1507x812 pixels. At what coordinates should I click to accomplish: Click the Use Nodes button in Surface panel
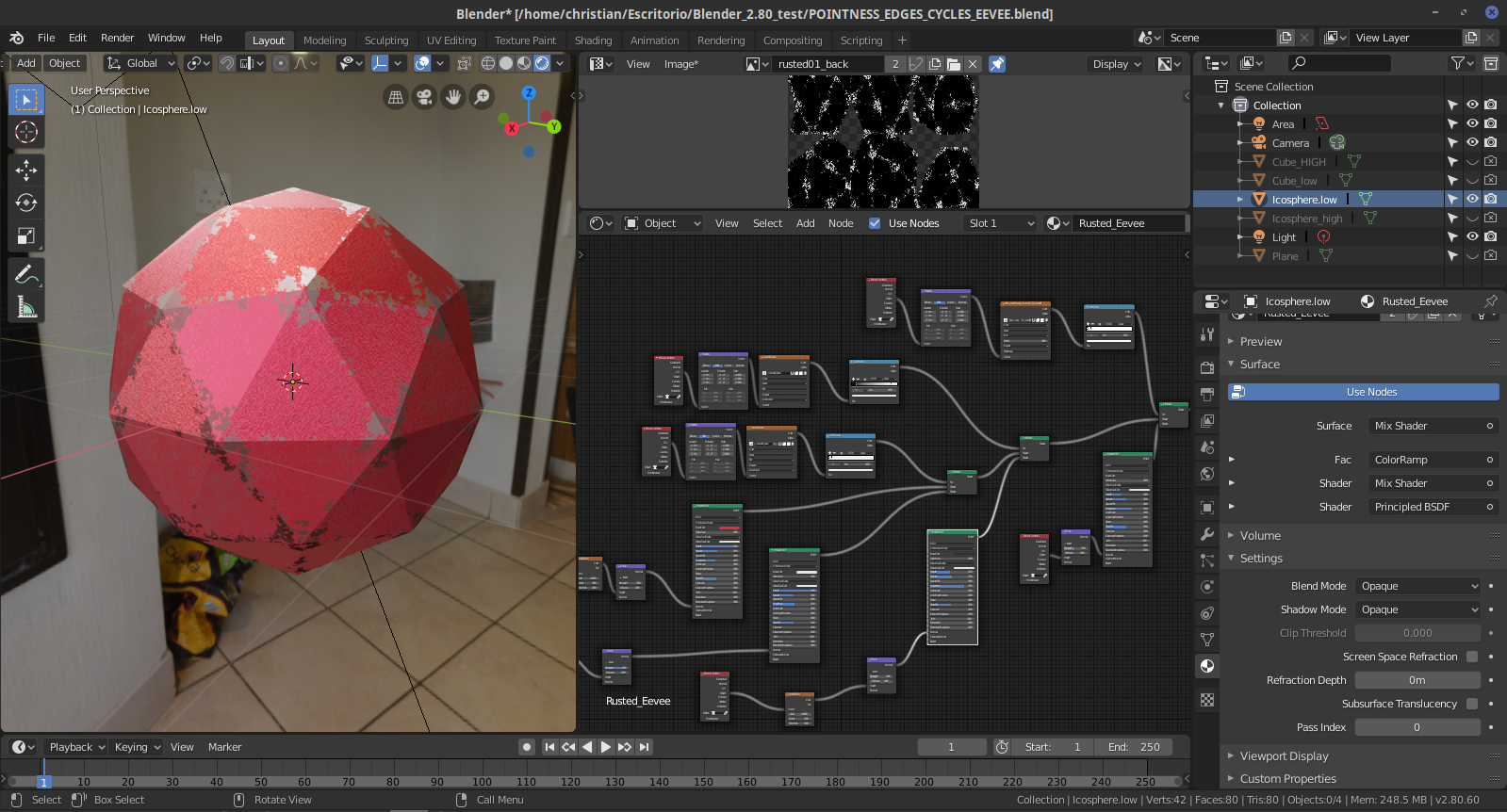[x=1363, y=392]
